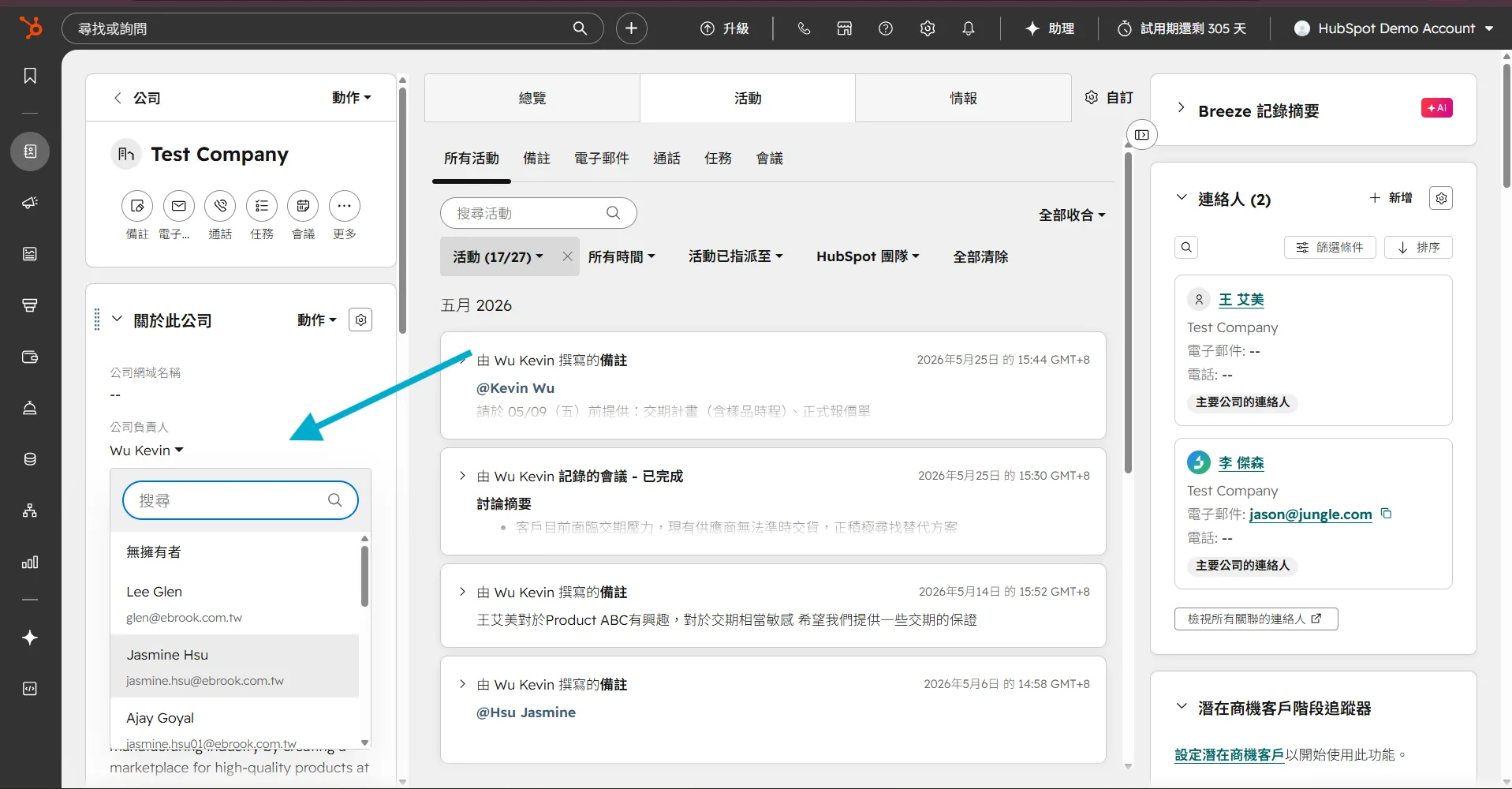This screenshot has width=1512, height=789.
Task: Open the 所有時間 filter dropdown
Action: tap(622, 256)
